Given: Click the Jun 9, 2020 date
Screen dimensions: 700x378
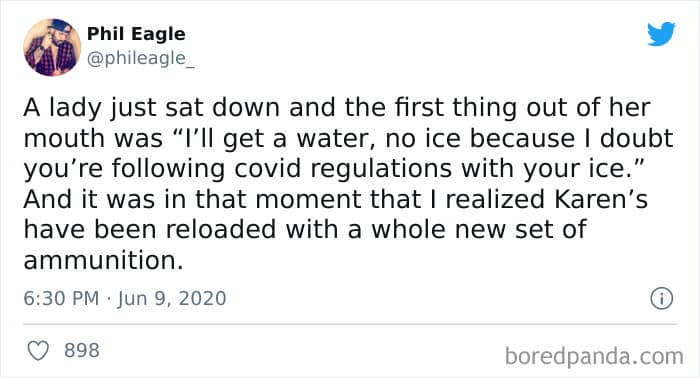Looking at the screenshot, I should click(172, 299).
